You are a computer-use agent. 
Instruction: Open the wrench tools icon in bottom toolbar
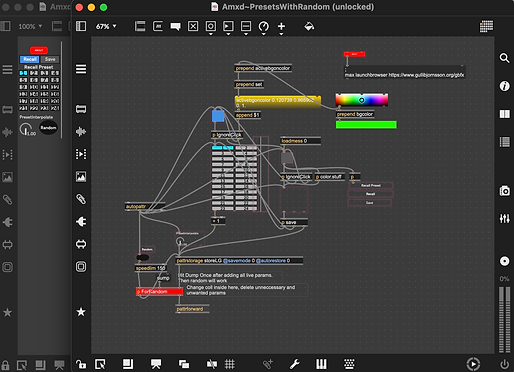click(x=294, y=364)
